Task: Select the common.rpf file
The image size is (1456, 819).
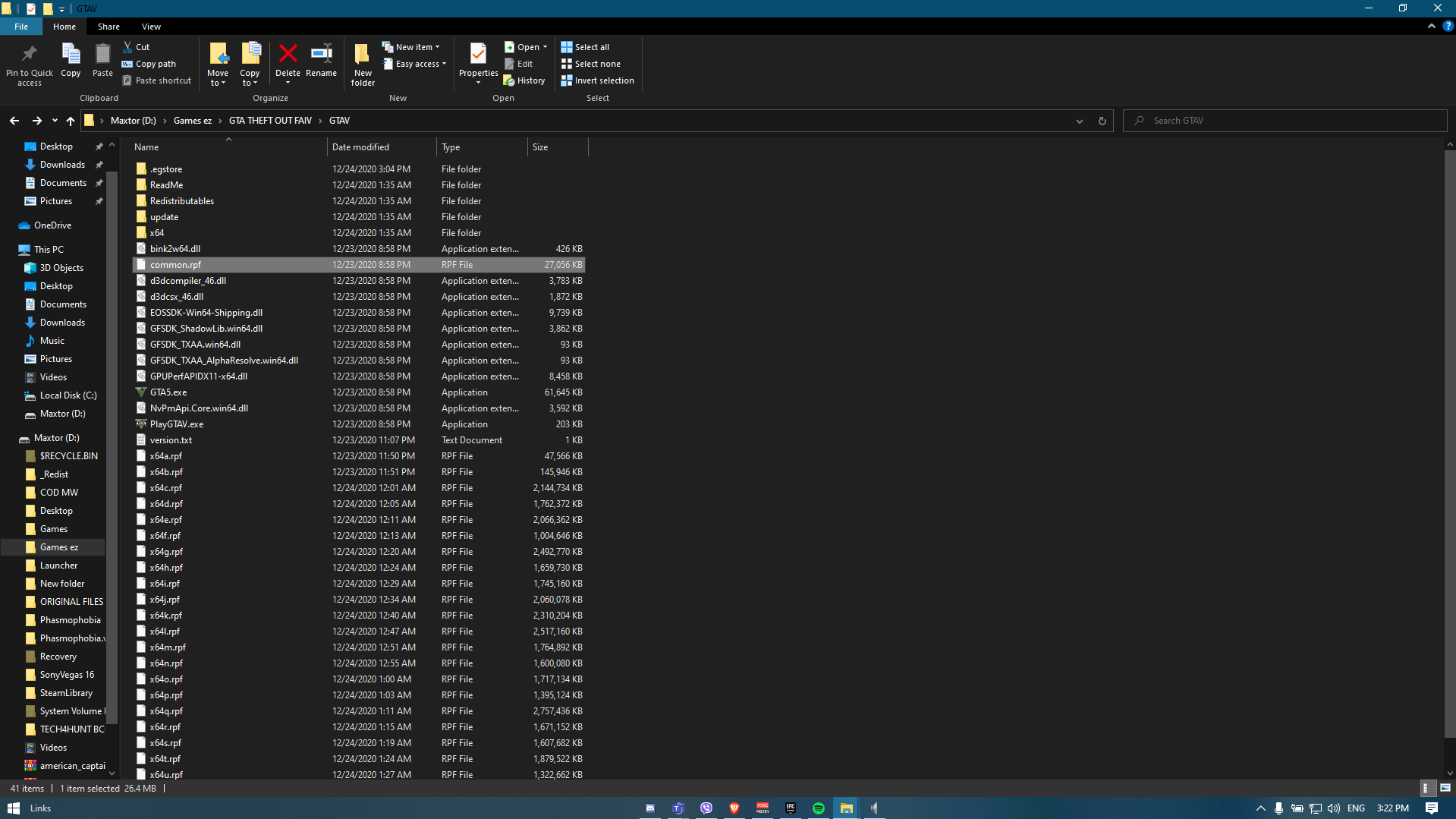Action: (359, 265)
